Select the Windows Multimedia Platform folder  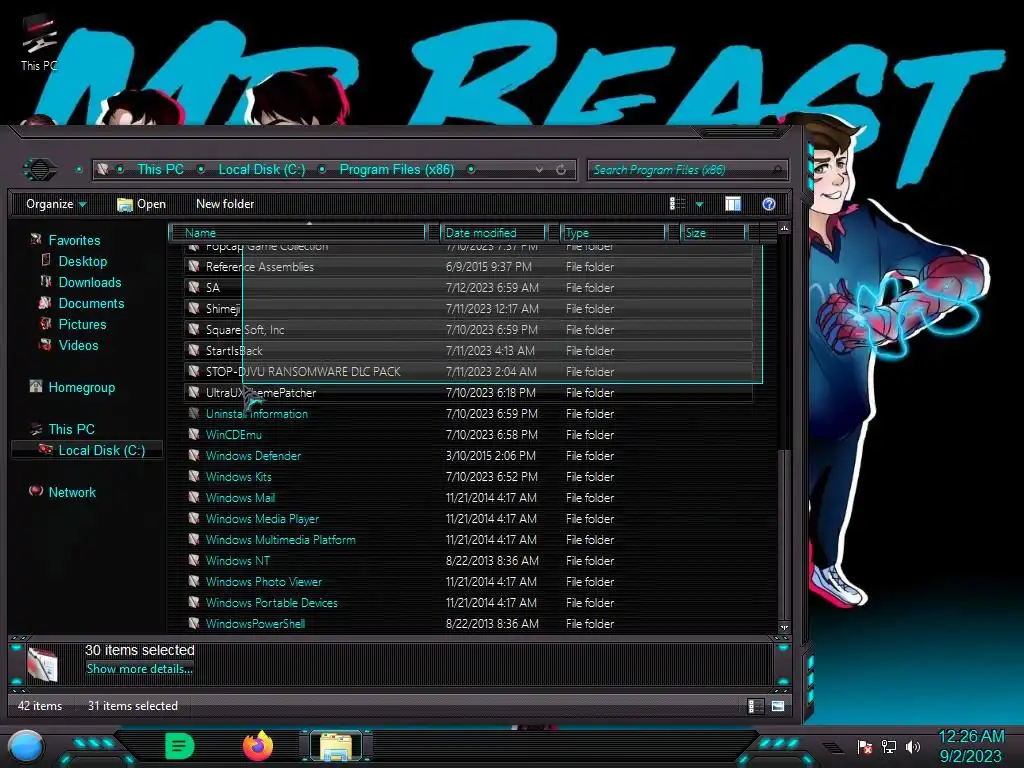coord(468,539)
